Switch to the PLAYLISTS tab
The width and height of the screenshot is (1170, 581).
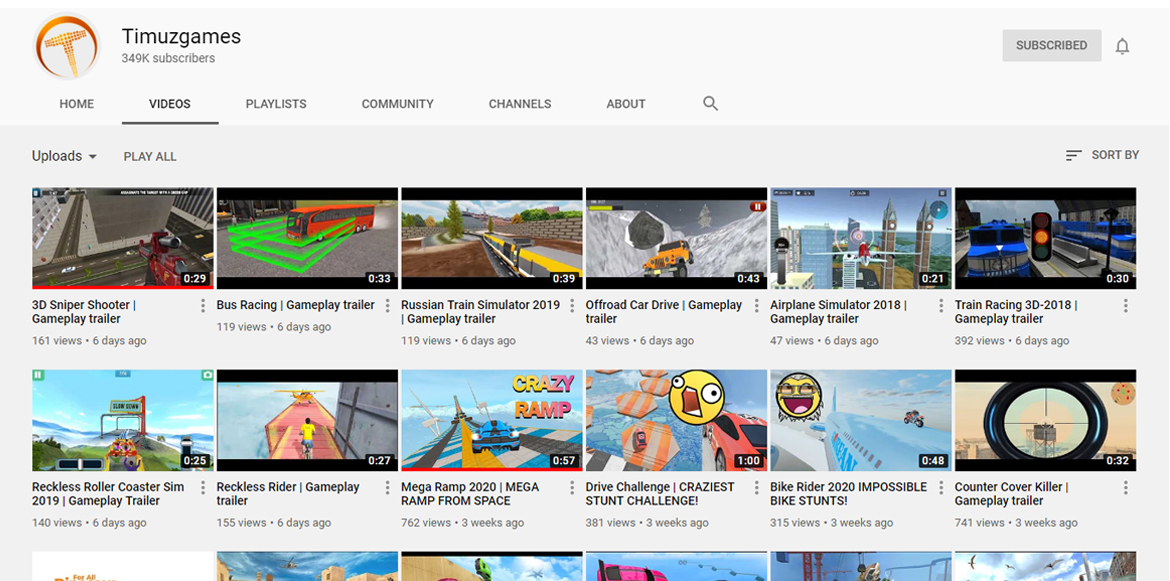click(276, 104)
